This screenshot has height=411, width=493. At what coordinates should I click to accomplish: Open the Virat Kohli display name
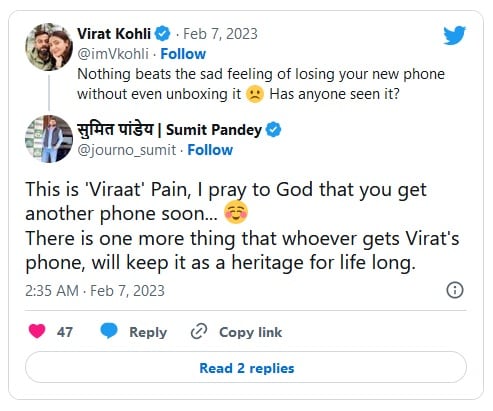114,34
